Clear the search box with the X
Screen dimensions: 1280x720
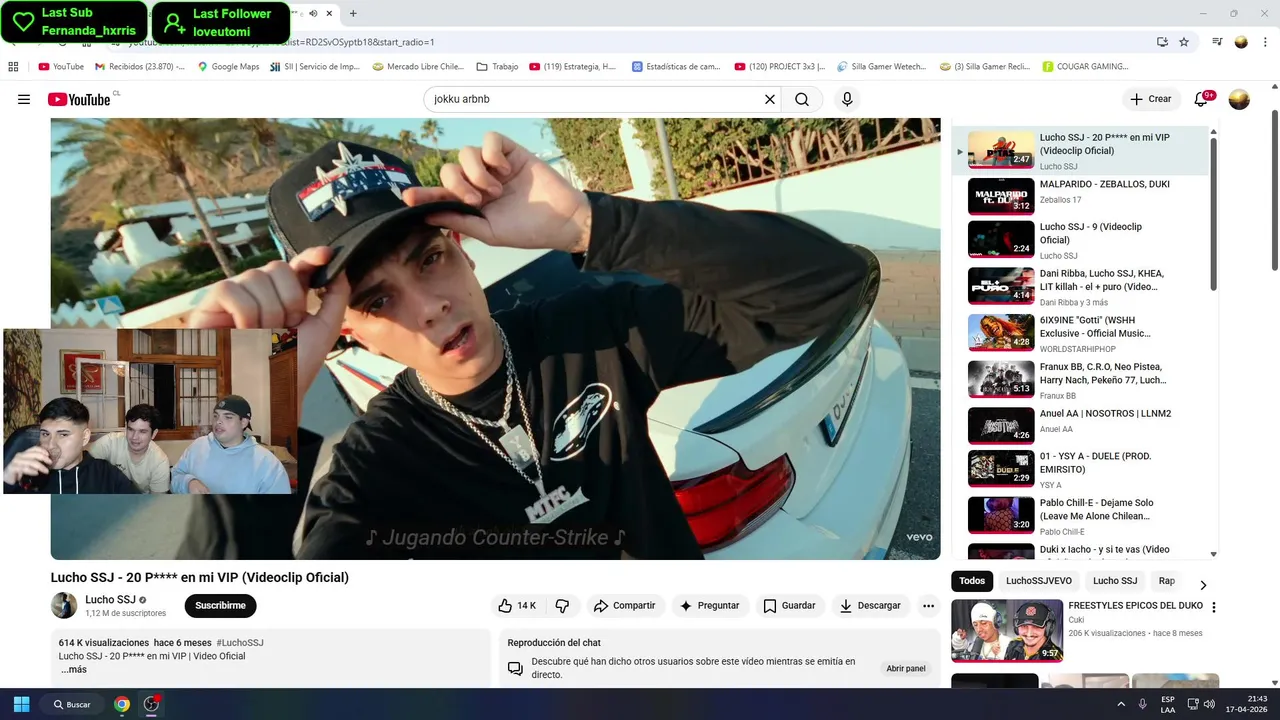point(770,99)
